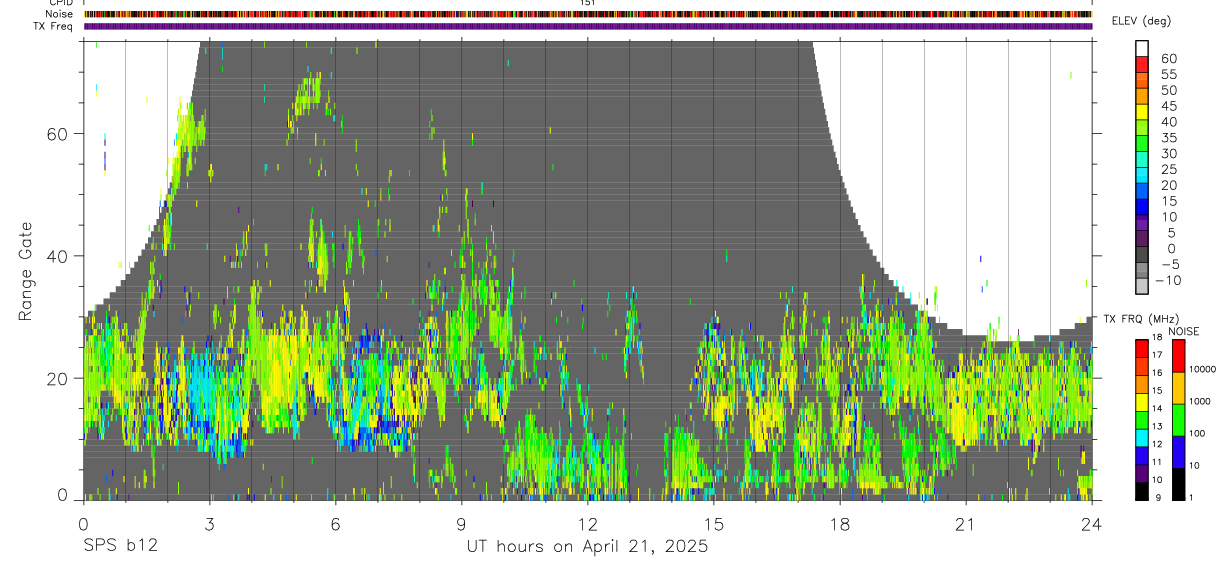Click the '18' label on TX FRQ scale

point(1157,337)
